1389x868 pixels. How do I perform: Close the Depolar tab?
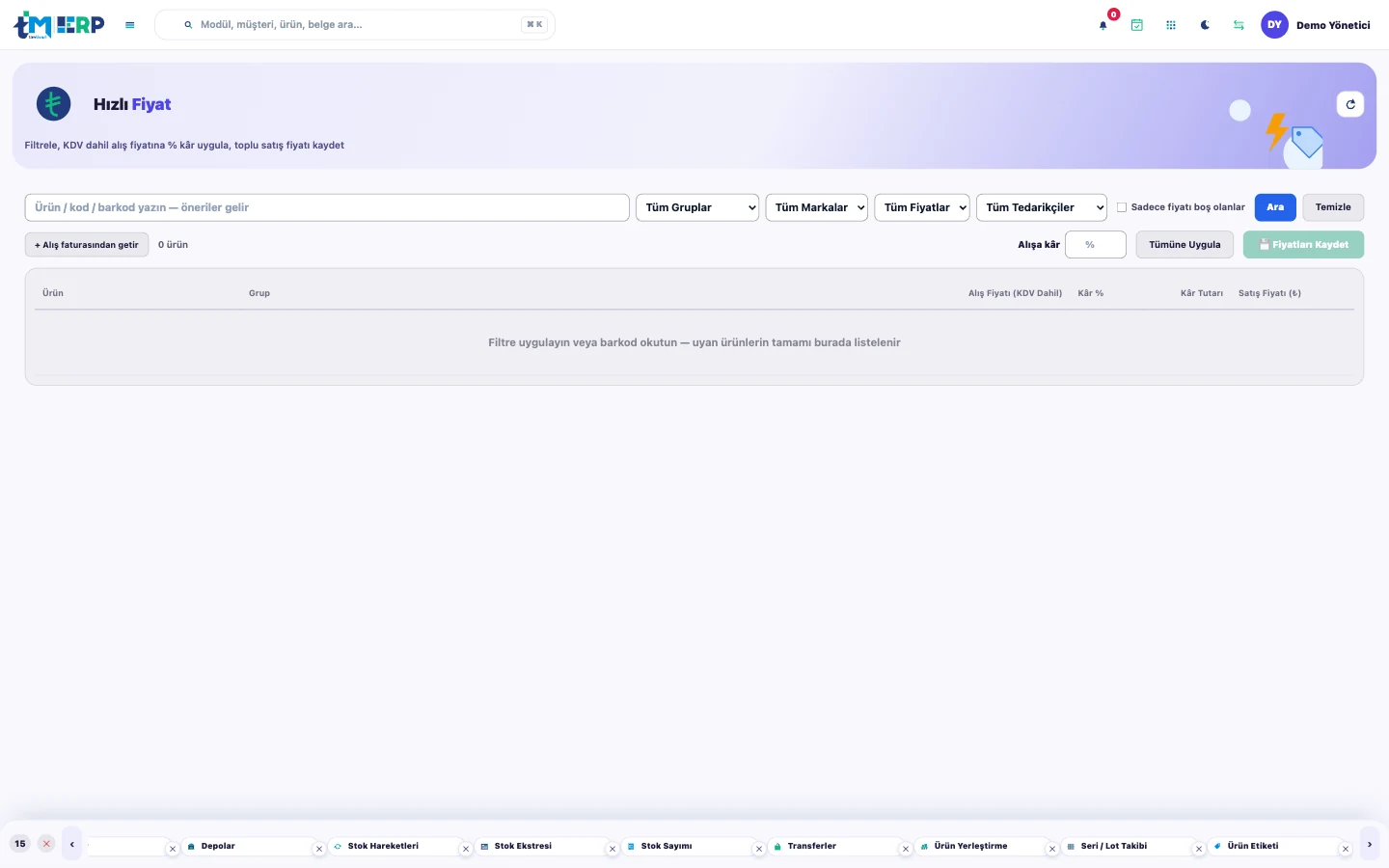319,849
